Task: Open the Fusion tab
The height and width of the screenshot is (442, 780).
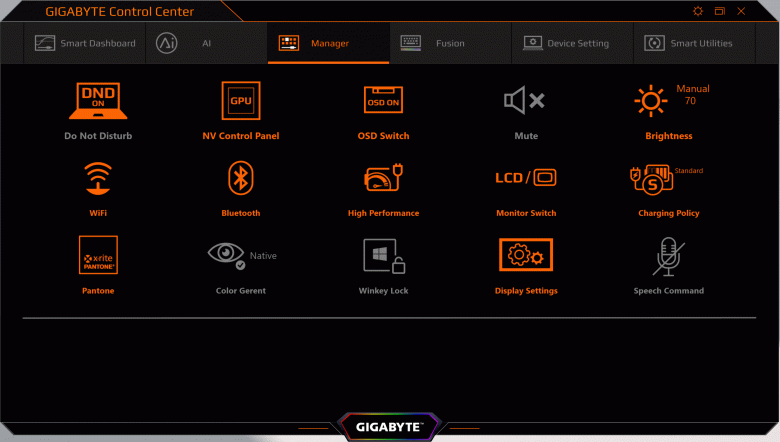Action: [450, 43]
